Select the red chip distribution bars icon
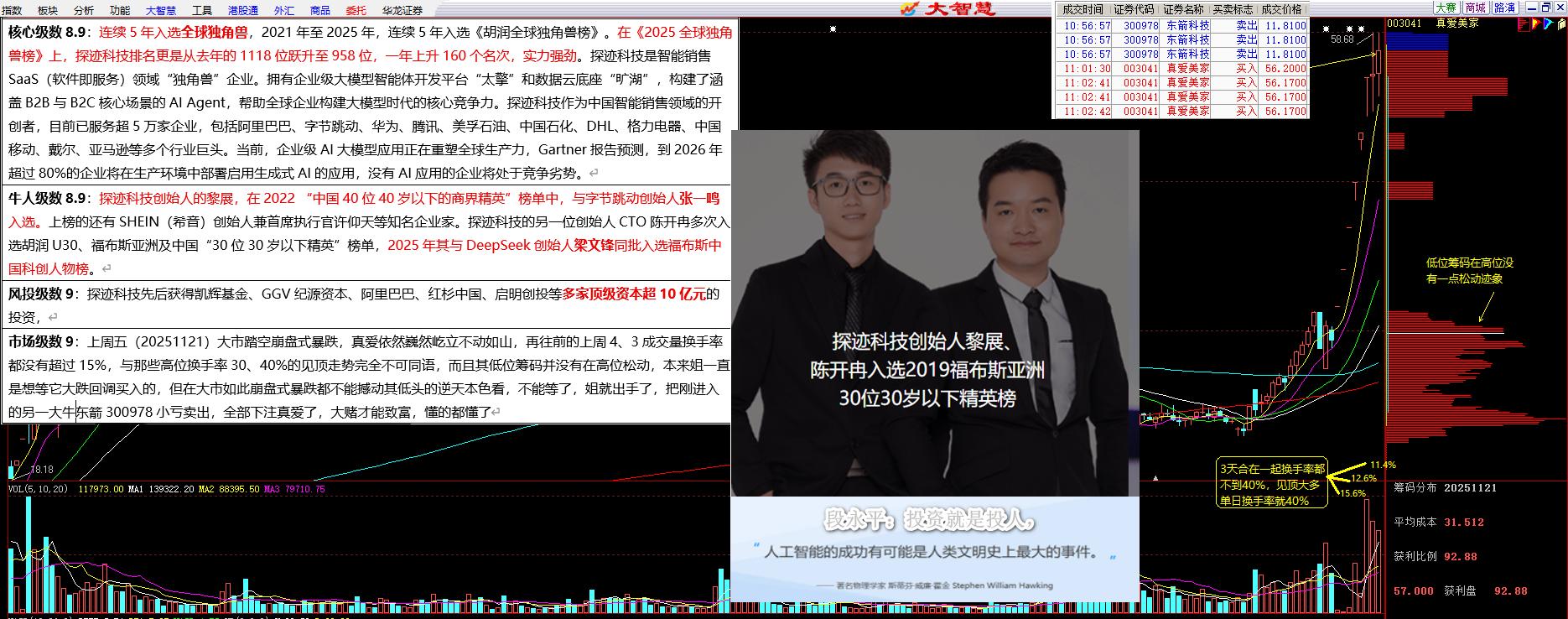 (1523, 24)
